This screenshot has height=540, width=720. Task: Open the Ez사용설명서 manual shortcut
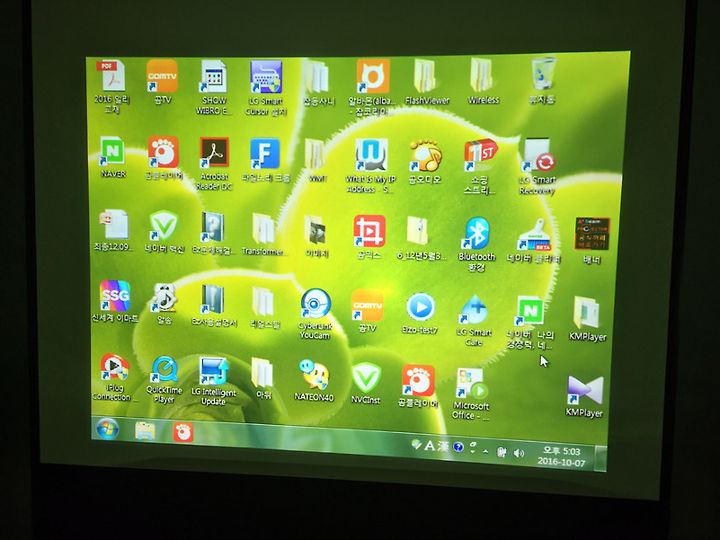214,305
